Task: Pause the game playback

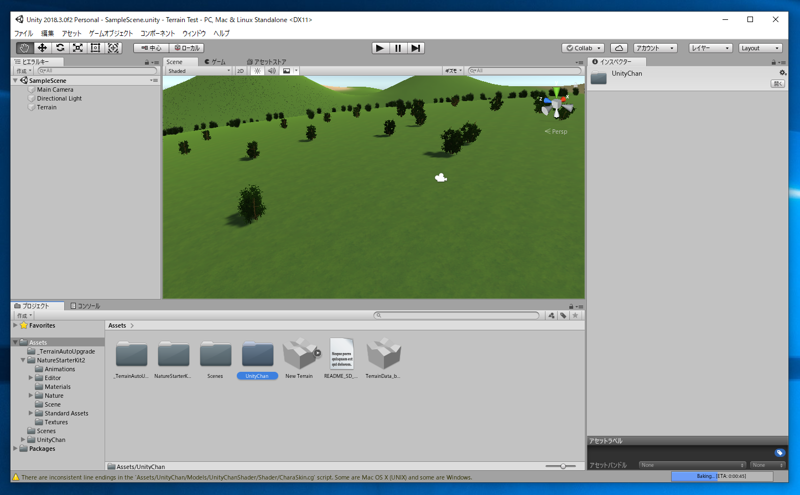Action: (x=398, y=48)
